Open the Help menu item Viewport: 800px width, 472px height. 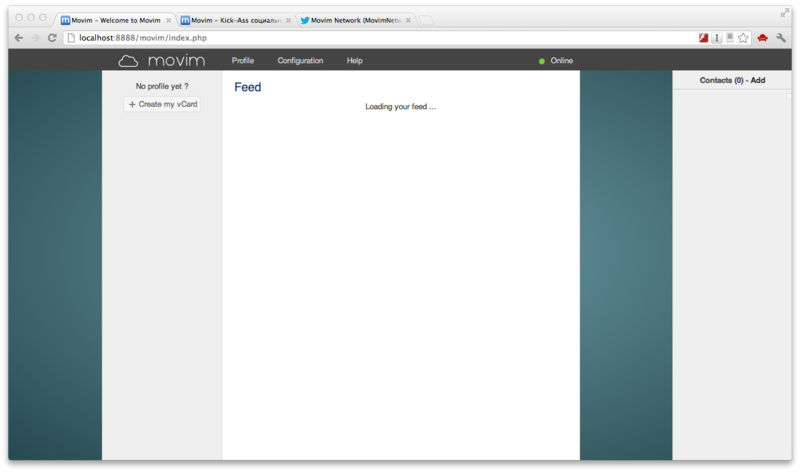click(355, 60)
